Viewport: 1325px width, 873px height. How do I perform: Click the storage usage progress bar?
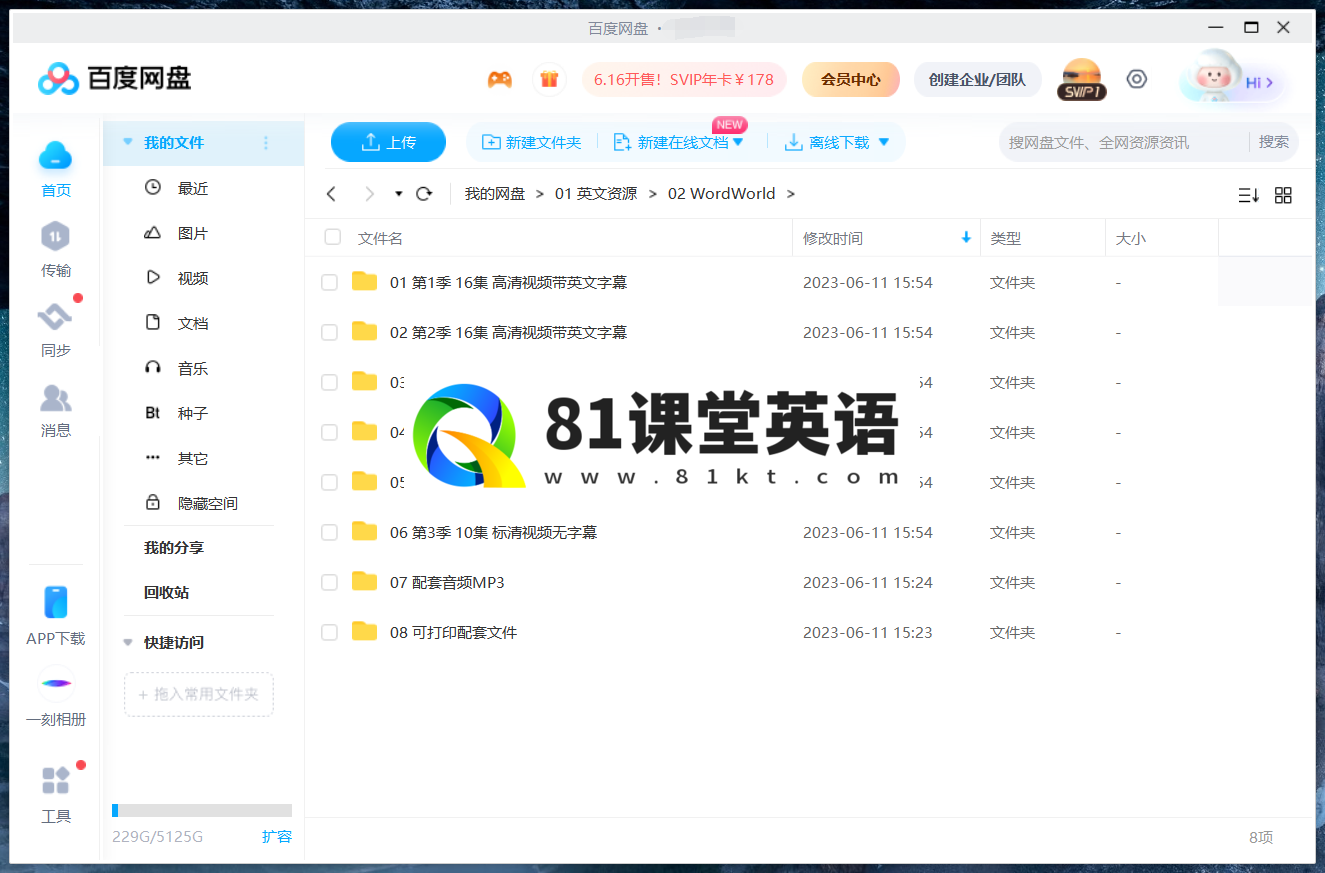(x=202, y=811)
